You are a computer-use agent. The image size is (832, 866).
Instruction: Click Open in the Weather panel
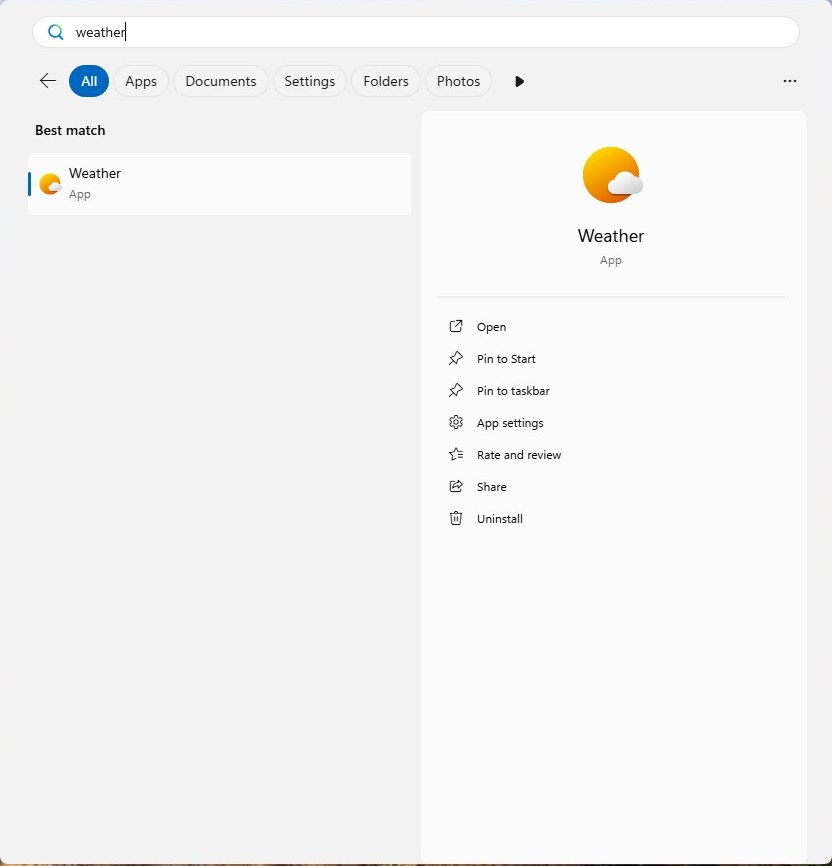coord(491,327)
